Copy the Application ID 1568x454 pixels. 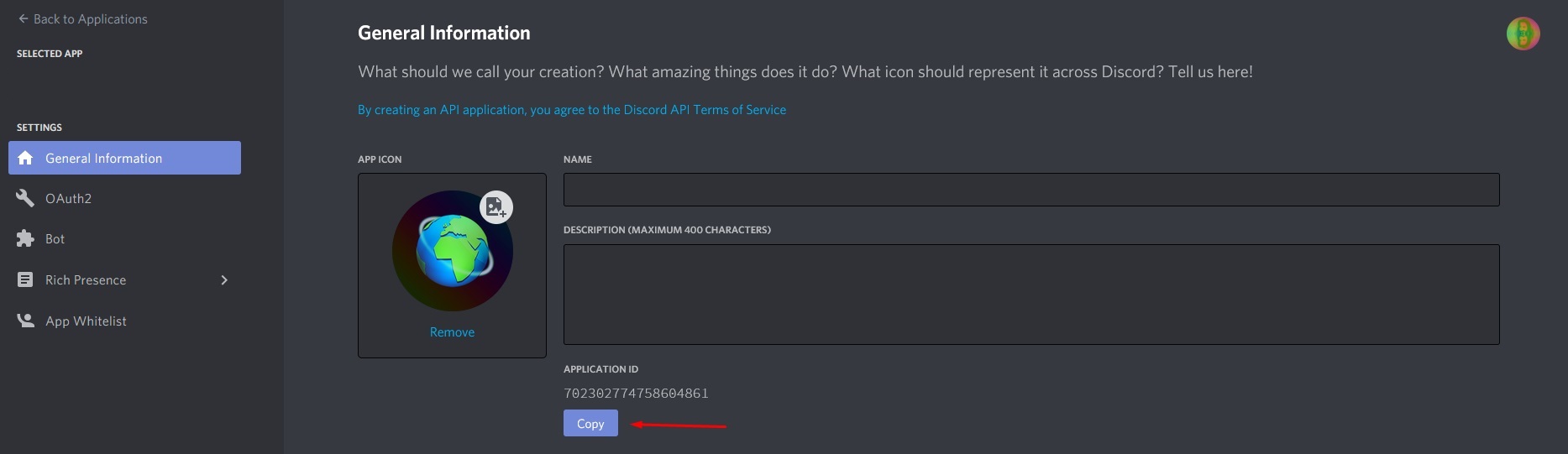coord(590,423)
